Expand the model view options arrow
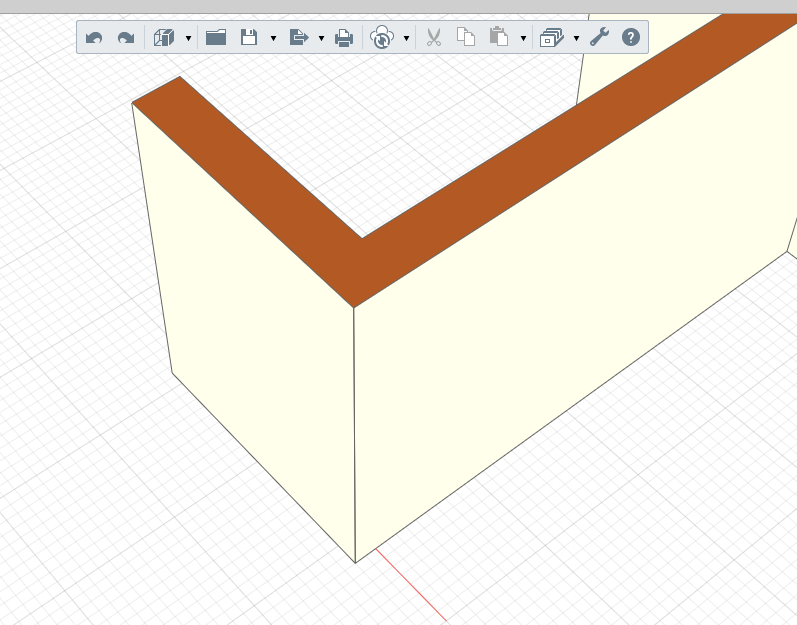Screen dimensions: 797x625 [189, 38]
